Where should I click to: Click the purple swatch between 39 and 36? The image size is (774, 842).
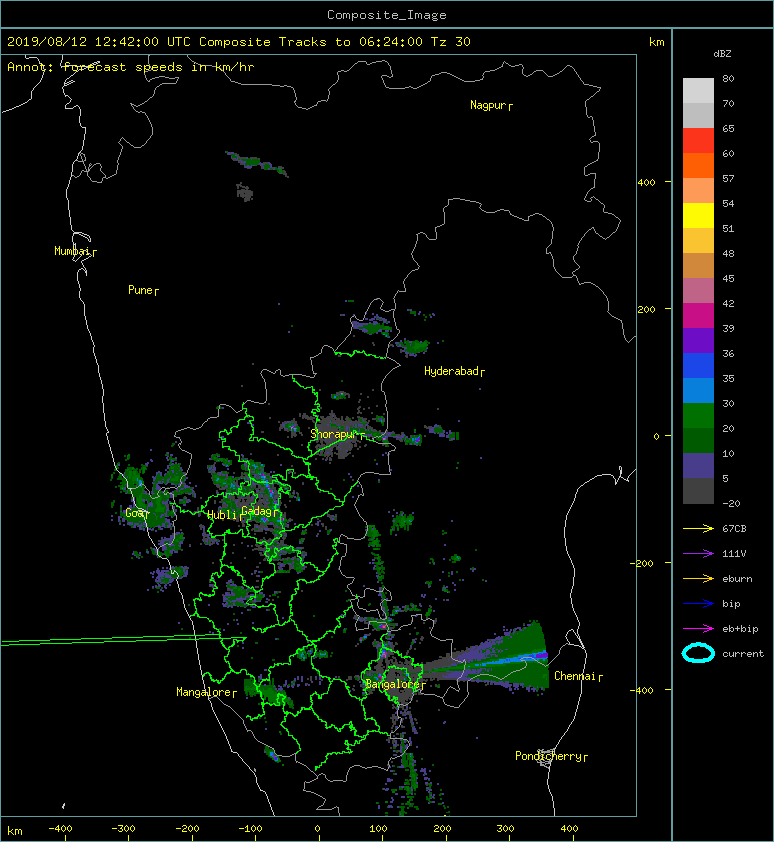tap(698, 341)
